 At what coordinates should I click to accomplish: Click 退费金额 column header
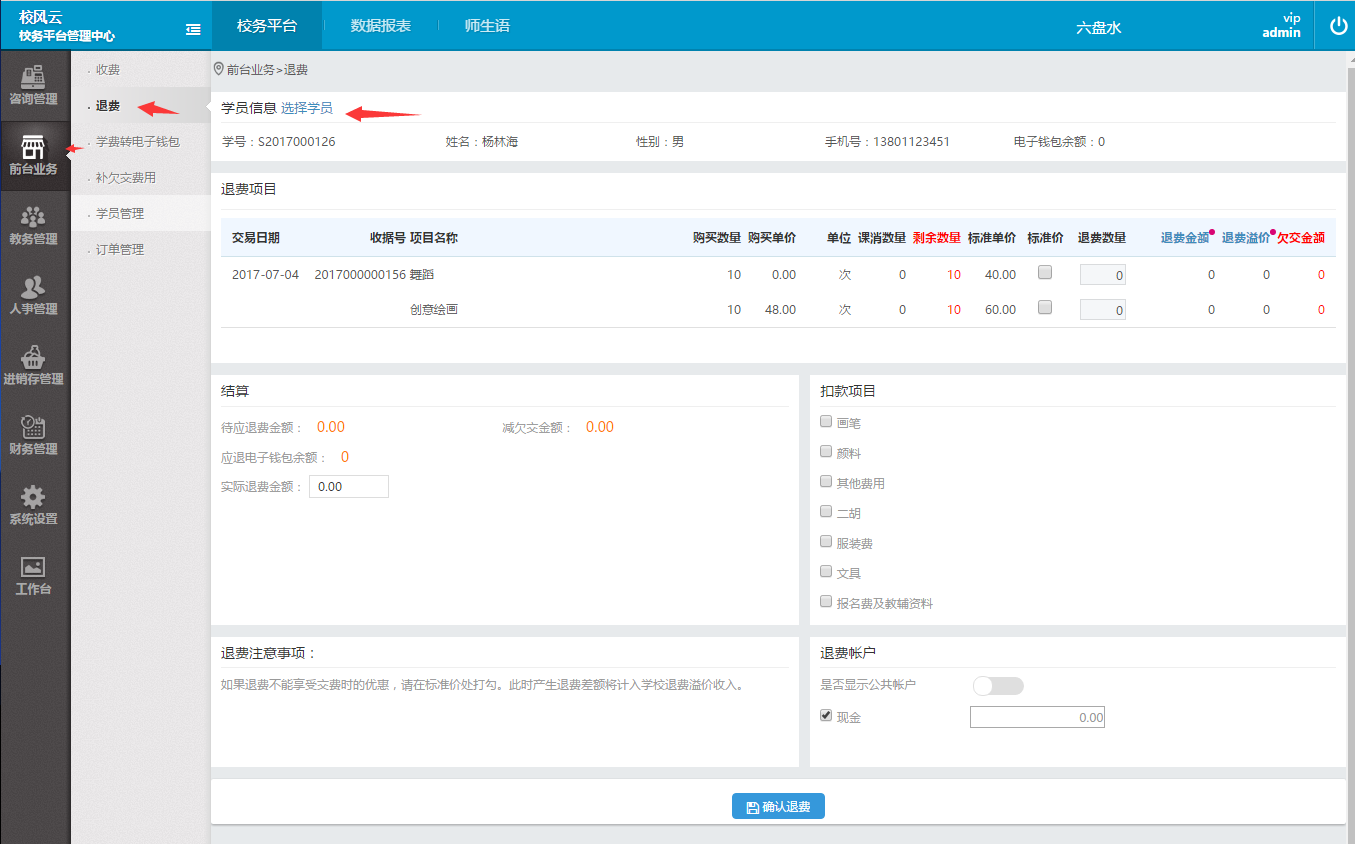1185,238
